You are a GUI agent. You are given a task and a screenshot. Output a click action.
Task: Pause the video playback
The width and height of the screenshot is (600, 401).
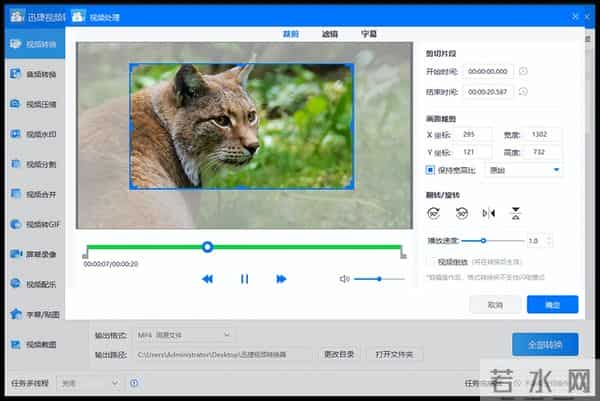pos(245,279)
